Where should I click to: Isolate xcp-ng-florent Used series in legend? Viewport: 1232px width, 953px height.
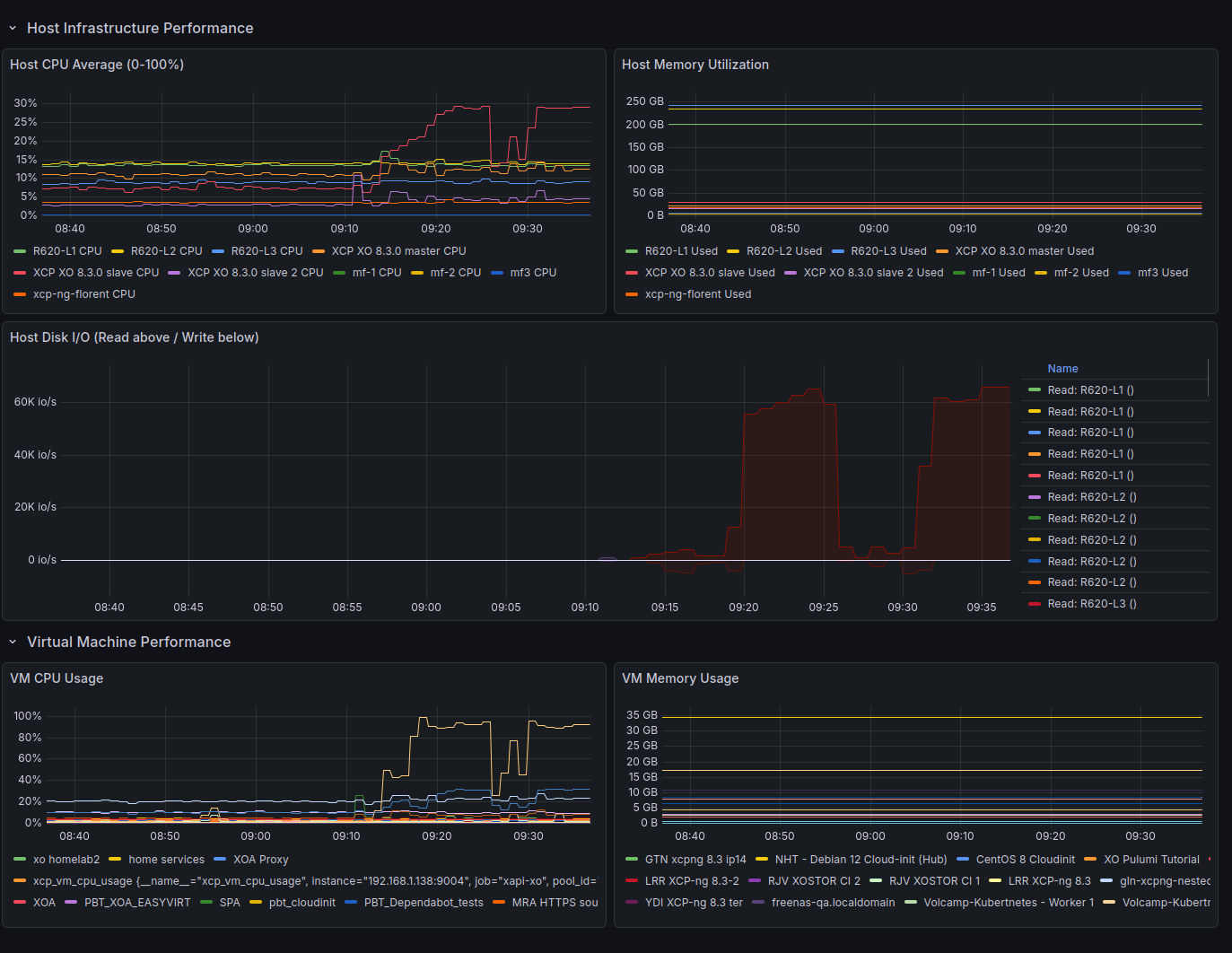[x=697, y=294]
